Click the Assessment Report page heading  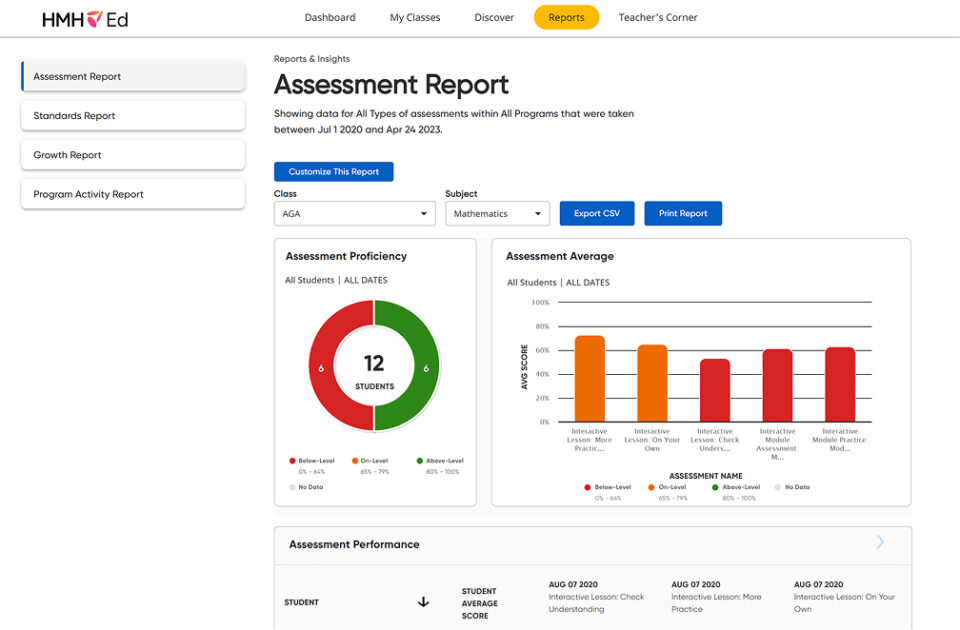(x=391, y=84)
